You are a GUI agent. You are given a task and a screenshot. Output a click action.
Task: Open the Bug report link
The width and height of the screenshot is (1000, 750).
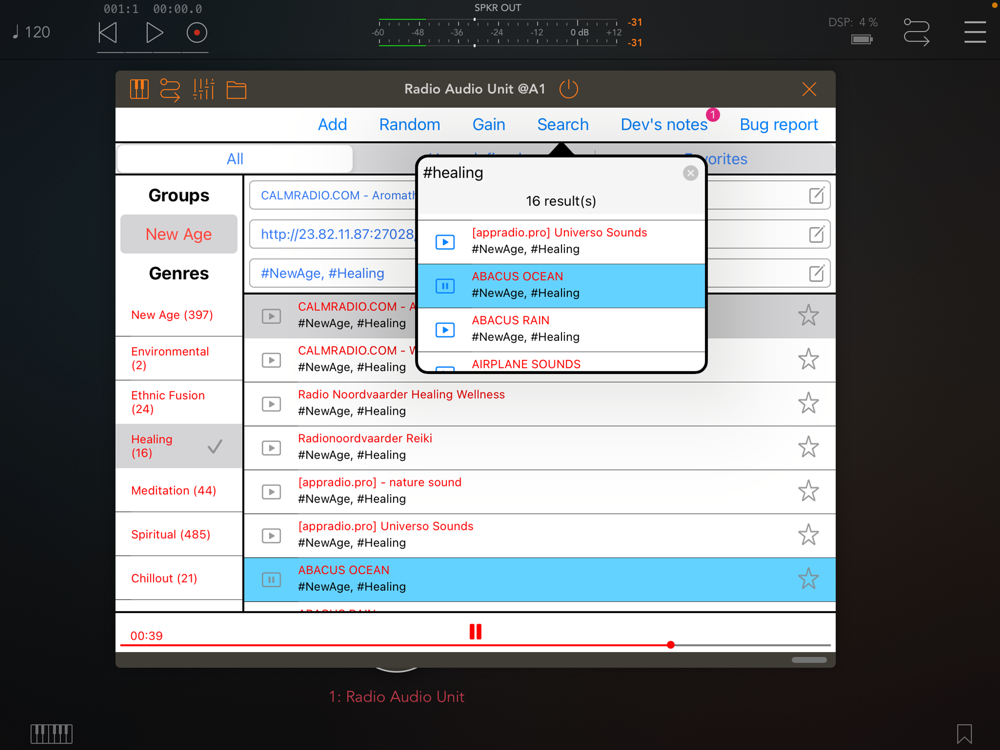tap(779, 124)
